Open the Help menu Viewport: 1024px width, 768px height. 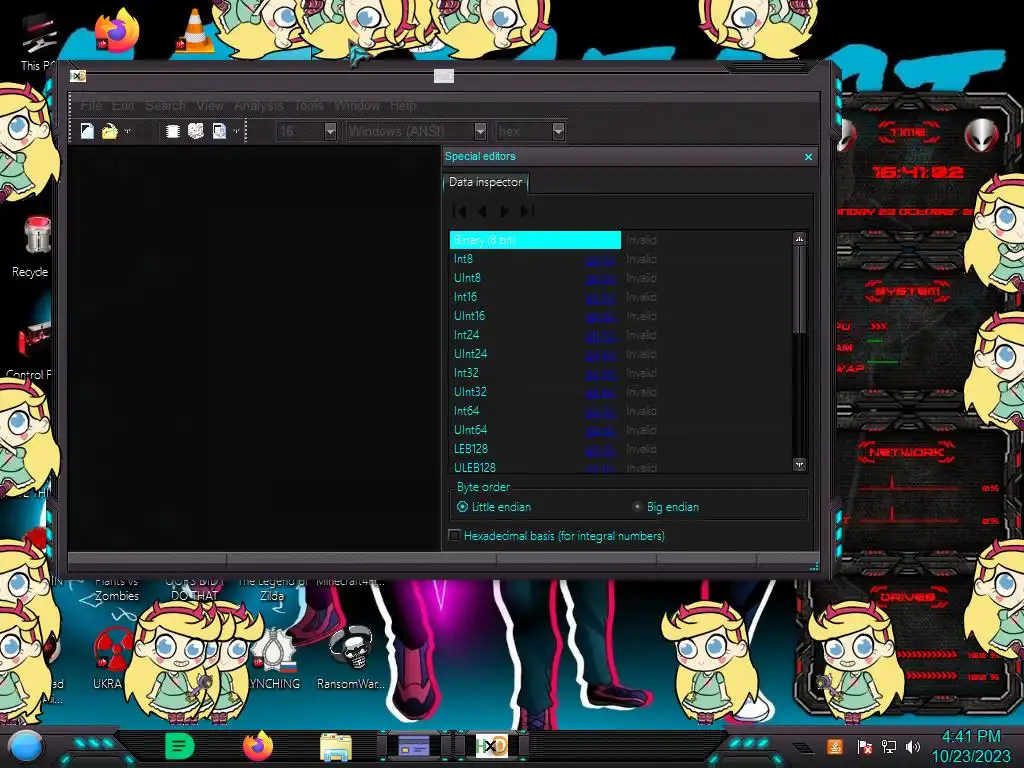coord(403,105)
